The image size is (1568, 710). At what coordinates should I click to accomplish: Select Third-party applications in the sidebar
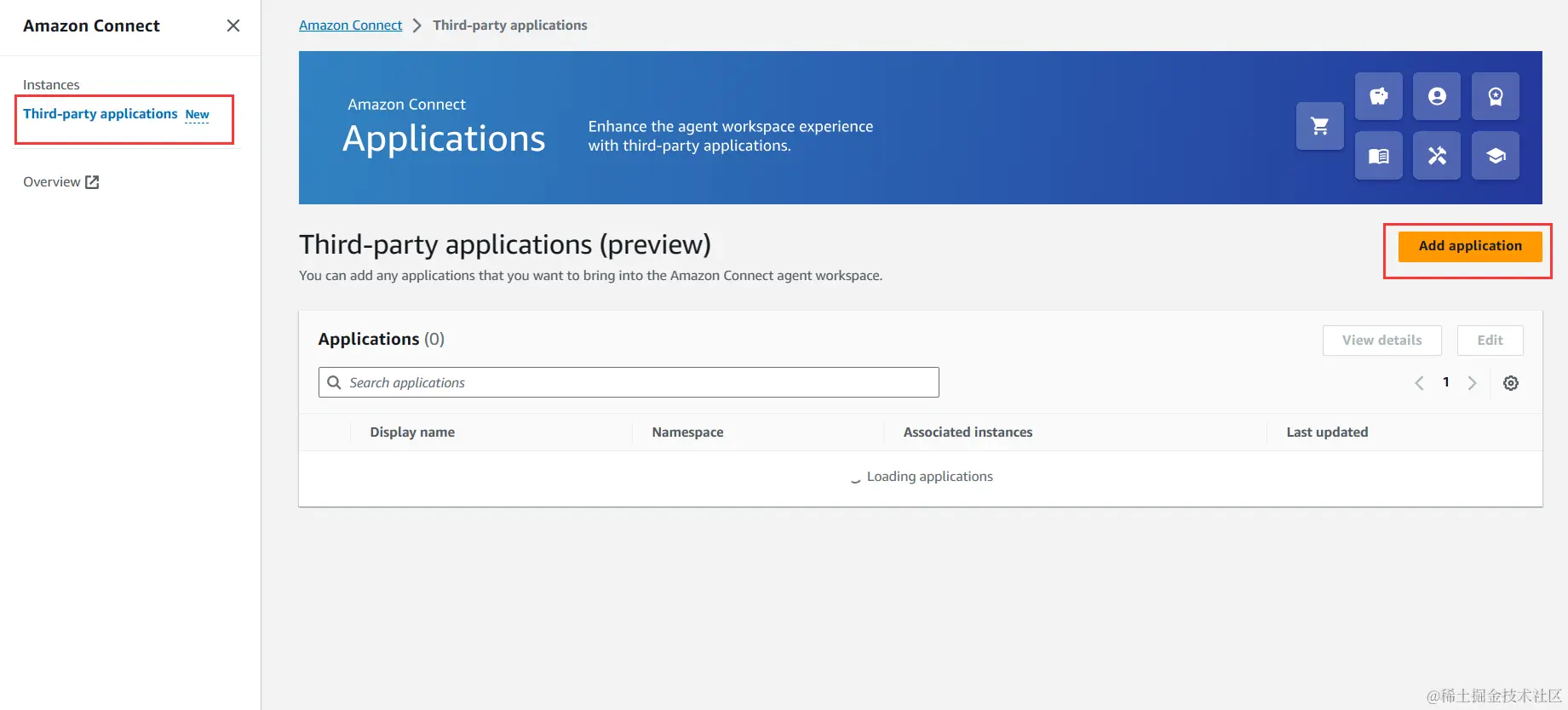coord(101,114)
